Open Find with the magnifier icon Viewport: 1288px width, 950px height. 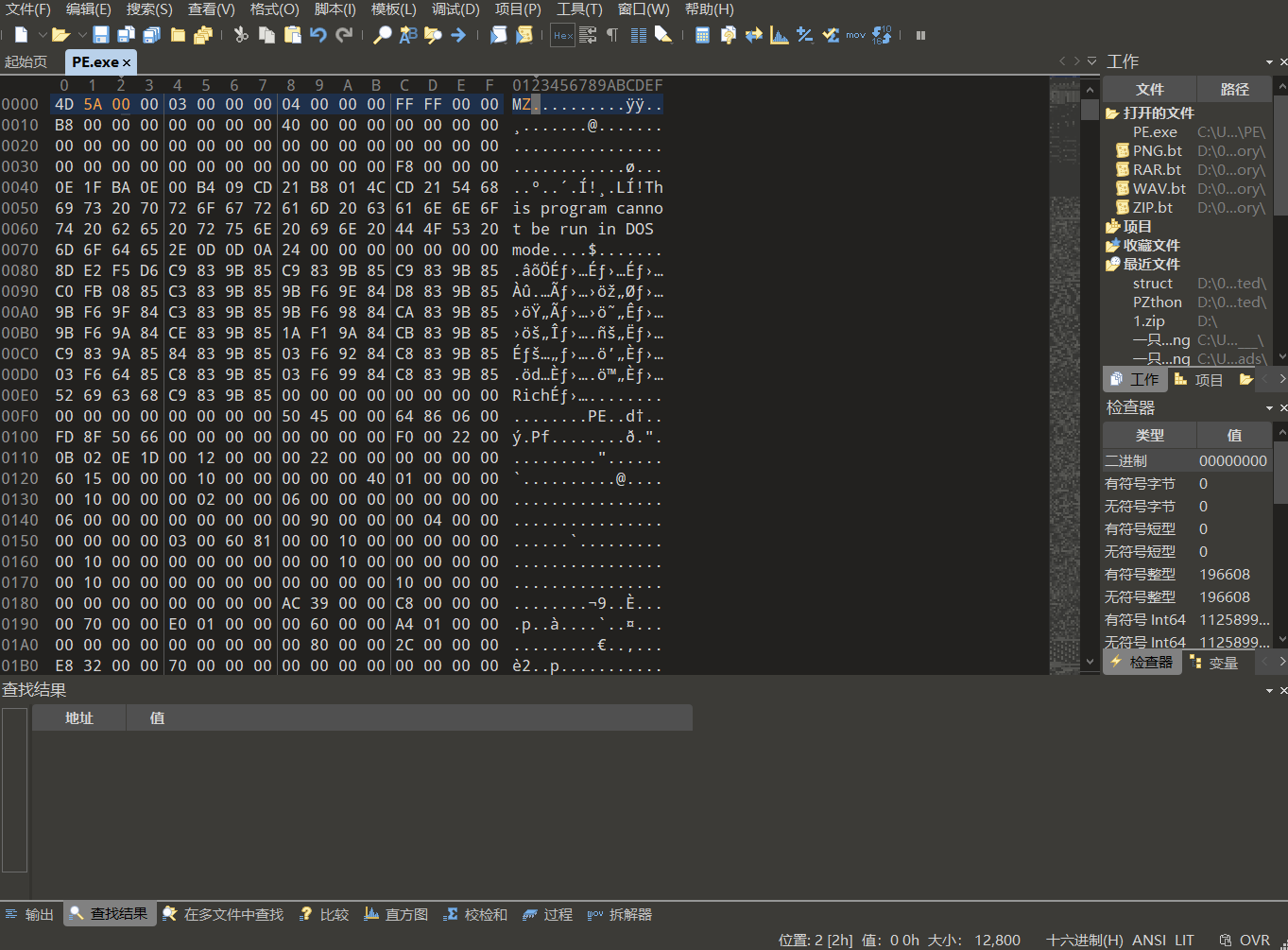382,35
